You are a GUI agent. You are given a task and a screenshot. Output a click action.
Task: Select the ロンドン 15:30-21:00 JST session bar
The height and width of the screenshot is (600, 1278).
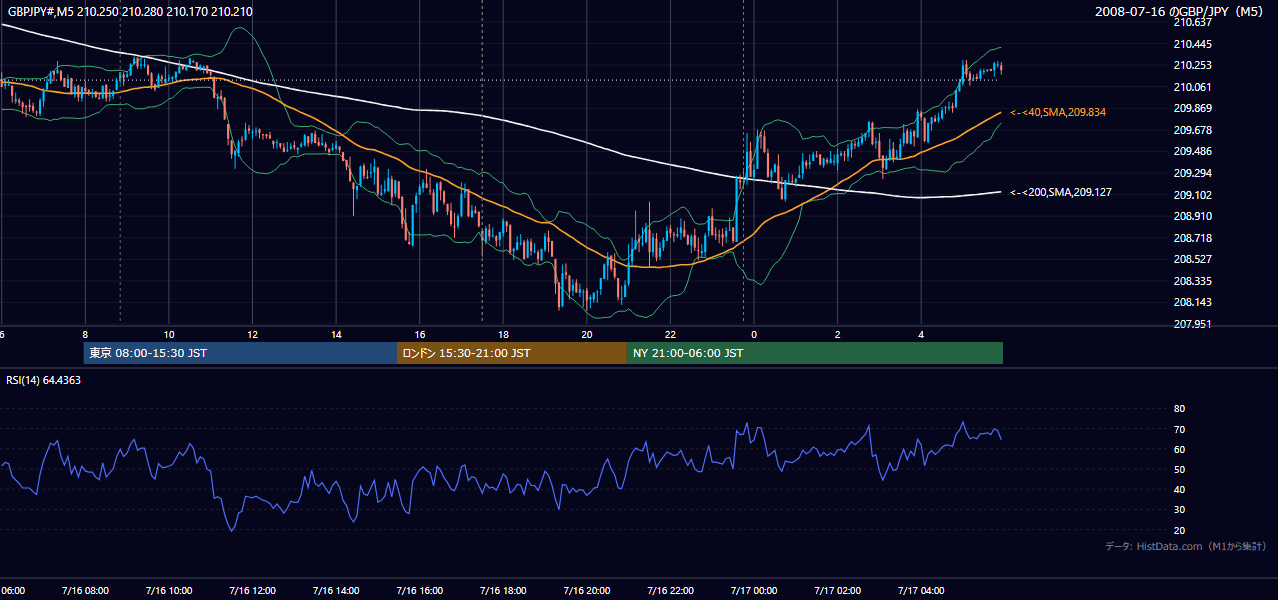pyautogui.click(x=511, y=353)
